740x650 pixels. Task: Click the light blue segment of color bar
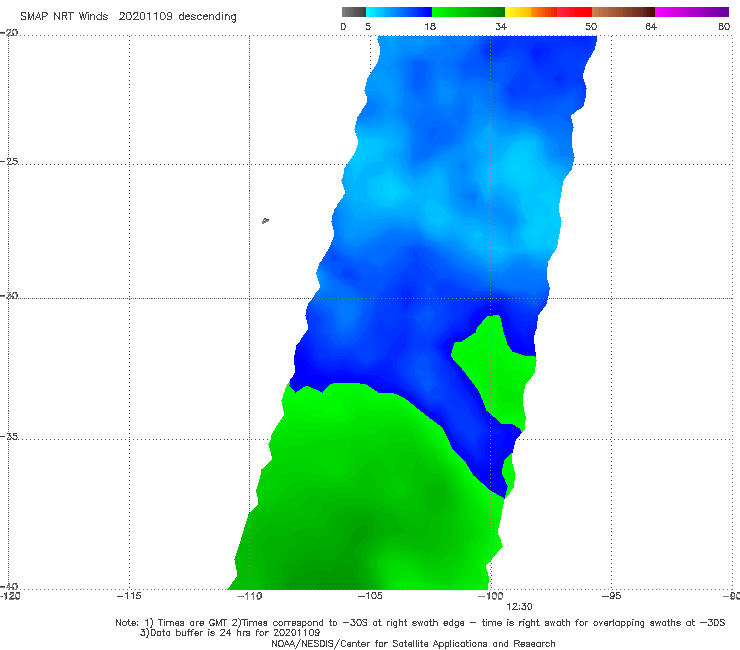click(399, 12)
